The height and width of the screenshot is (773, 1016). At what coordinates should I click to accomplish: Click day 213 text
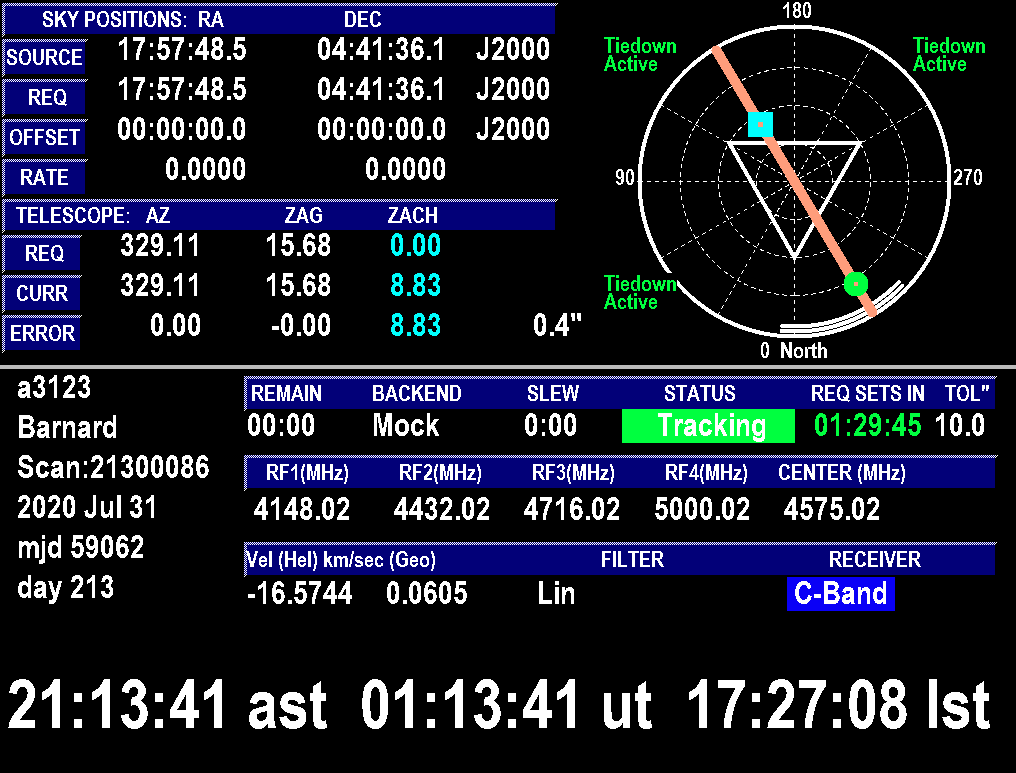65,588
